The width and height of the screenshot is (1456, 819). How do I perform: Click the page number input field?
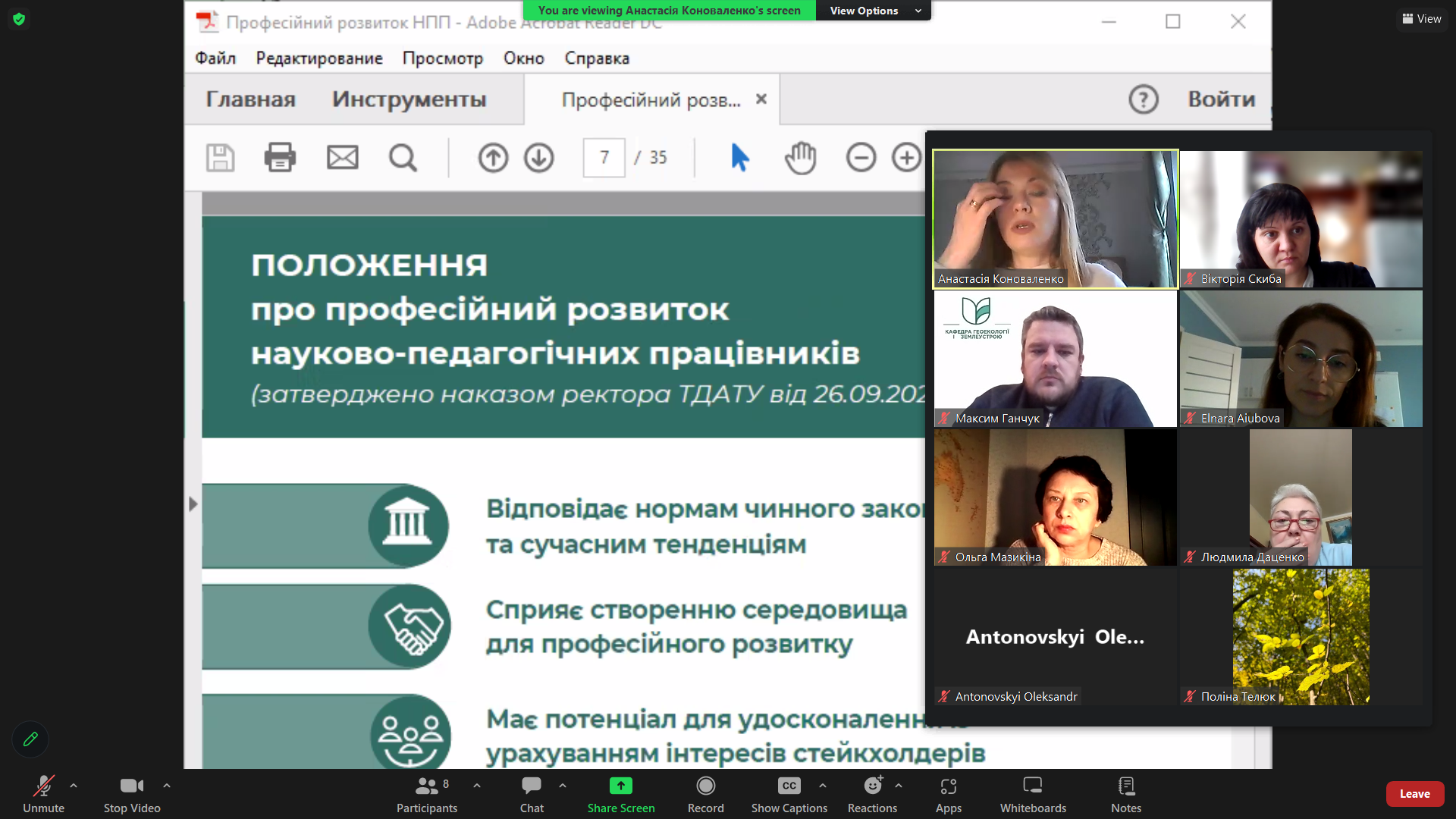tap(604, 157)
